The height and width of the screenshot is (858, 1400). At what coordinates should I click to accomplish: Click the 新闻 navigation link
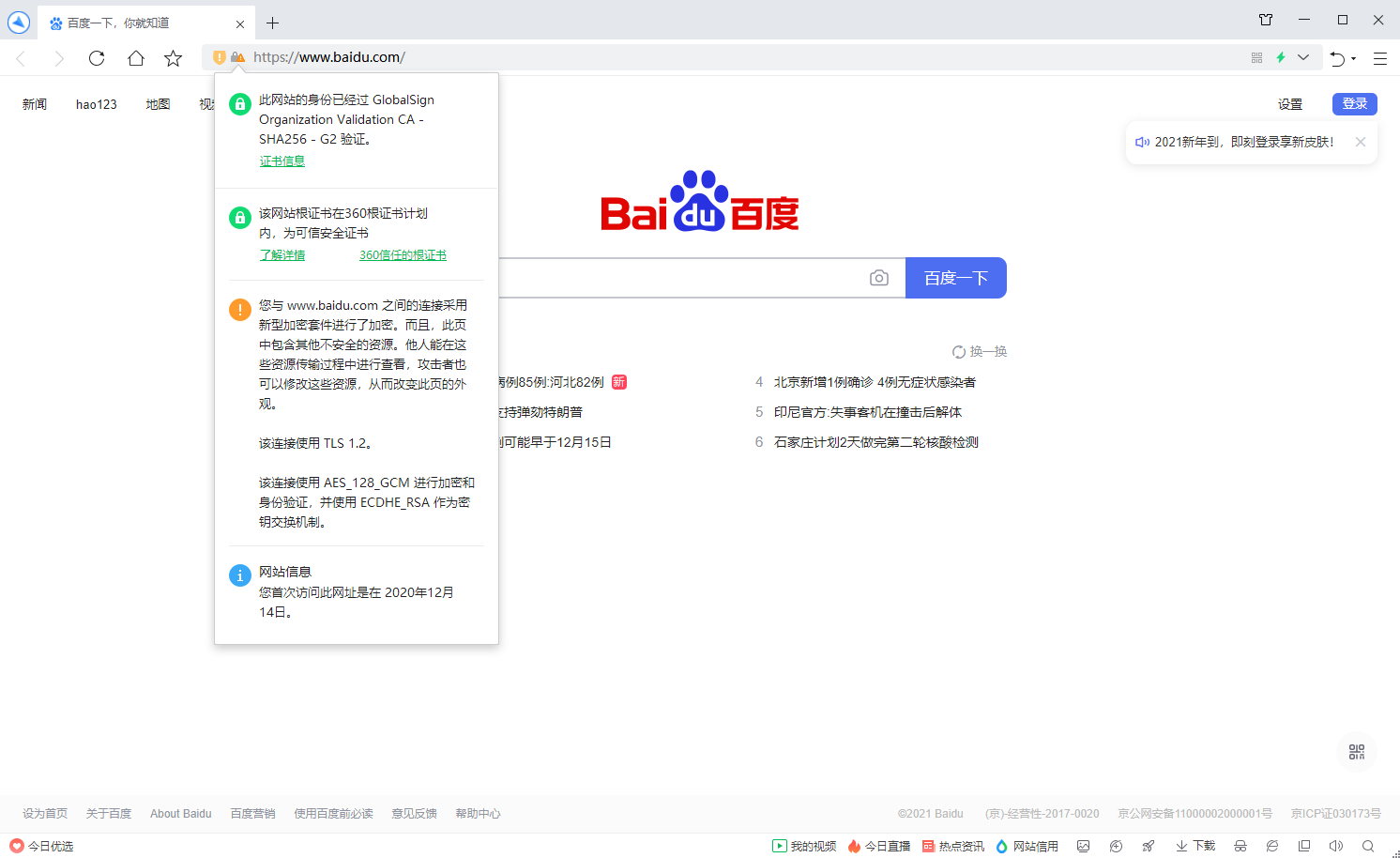tap(35, 104)
